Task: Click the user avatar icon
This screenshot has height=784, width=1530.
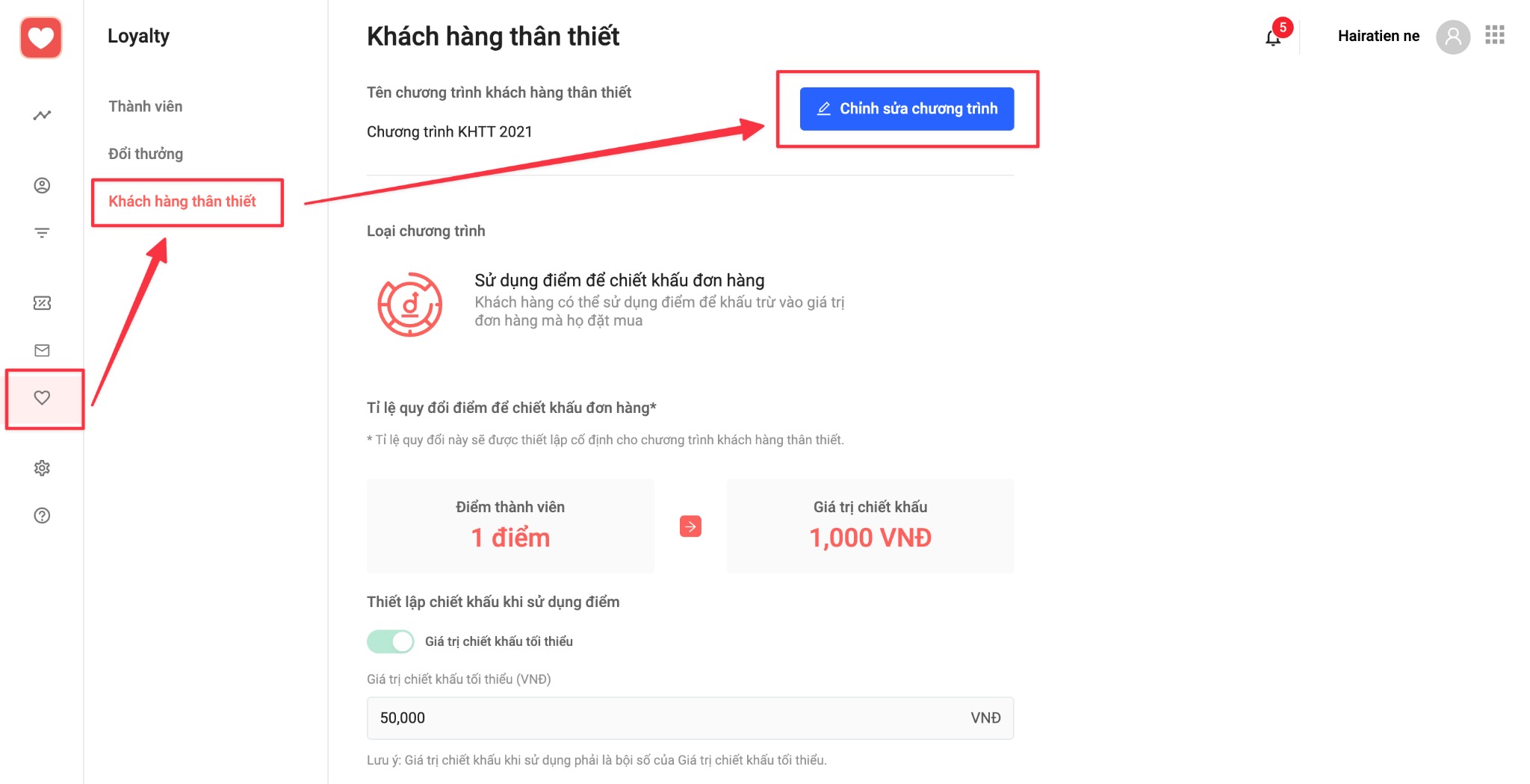Action: (1453, 36)
